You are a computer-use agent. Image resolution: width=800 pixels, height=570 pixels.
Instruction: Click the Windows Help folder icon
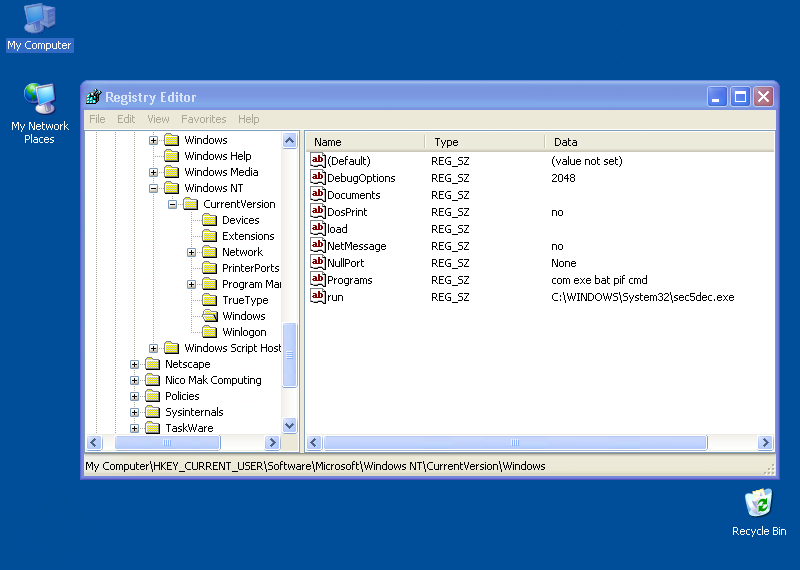[172, 156]
